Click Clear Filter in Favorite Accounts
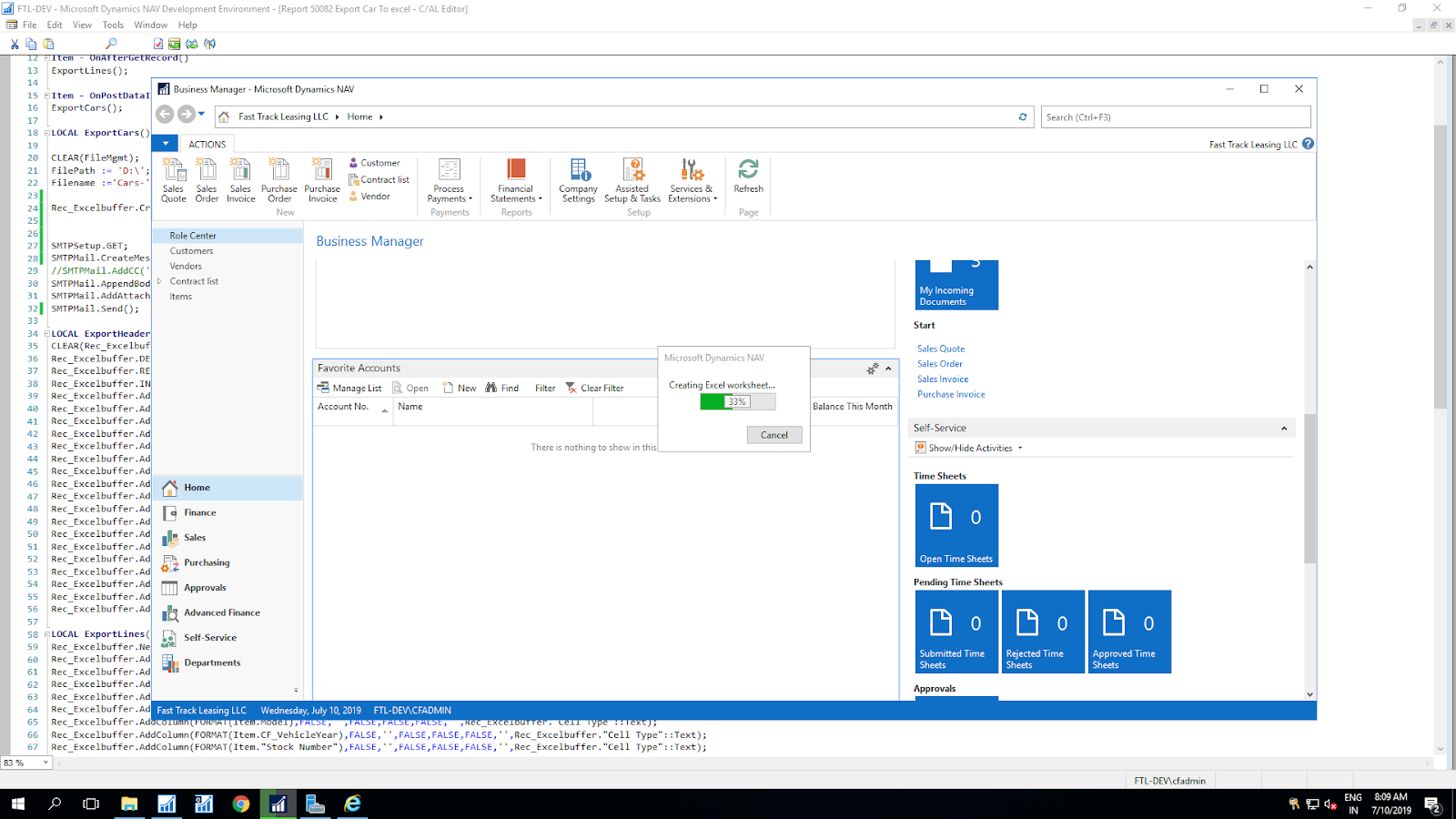 pos(594,388)
